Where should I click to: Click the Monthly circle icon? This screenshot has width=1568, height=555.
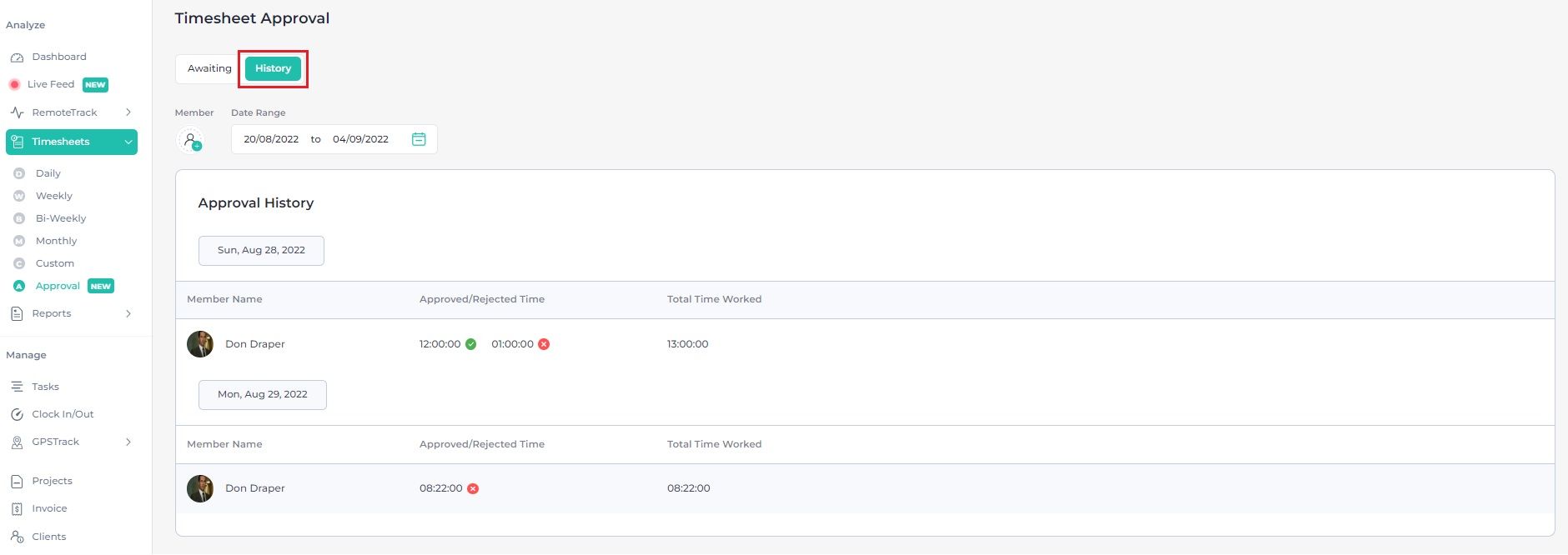tap(19, 241)
